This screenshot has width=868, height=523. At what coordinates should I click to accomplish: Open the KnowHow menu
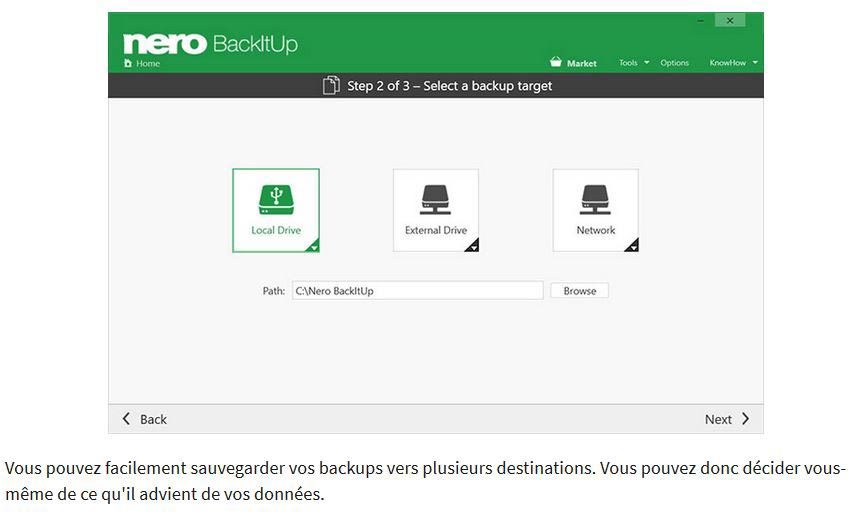(727, 63)
